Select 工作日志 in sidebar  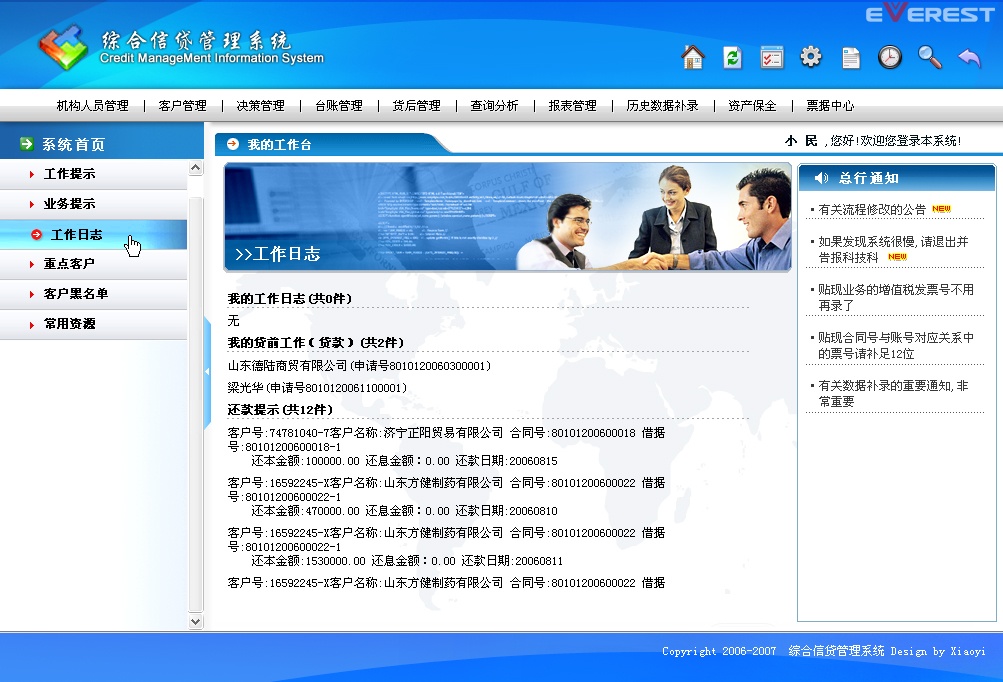click(93, 234)
